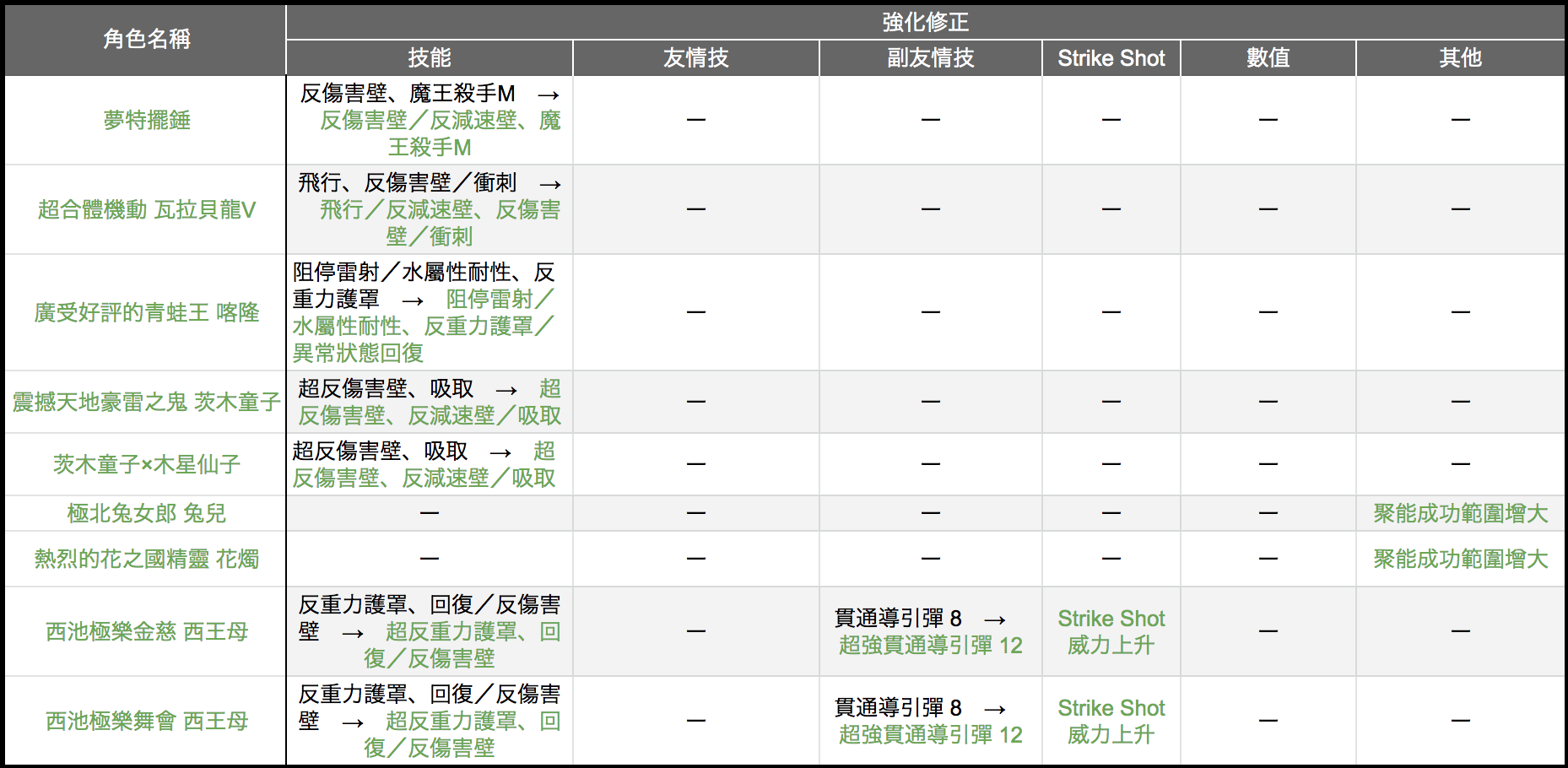Click the 角色名稱 column header
The width and height of the screenshot is (1568, 768).
pyautogui.click(x=146, y=40)
